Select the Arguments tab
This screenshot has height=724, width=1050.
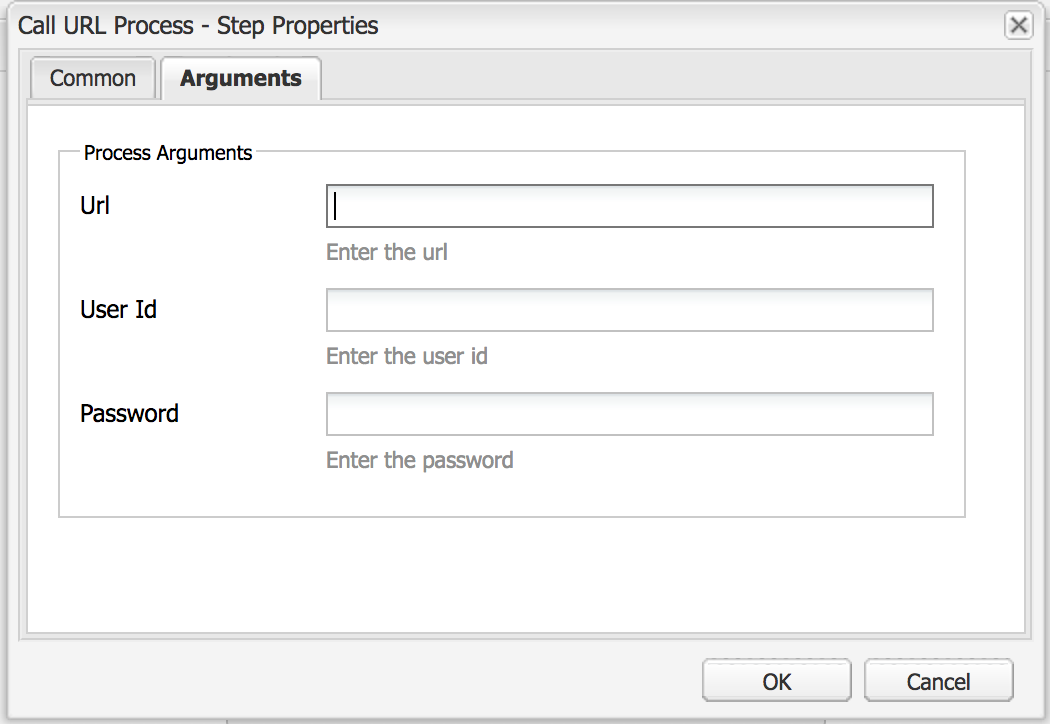click(x=241, y=78)
